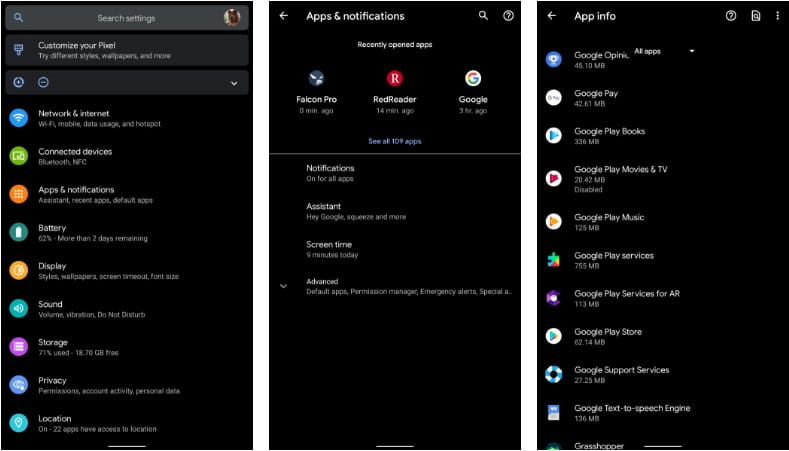Select Google Text-to-speech Engine 136 MB text

coord(632,413)
